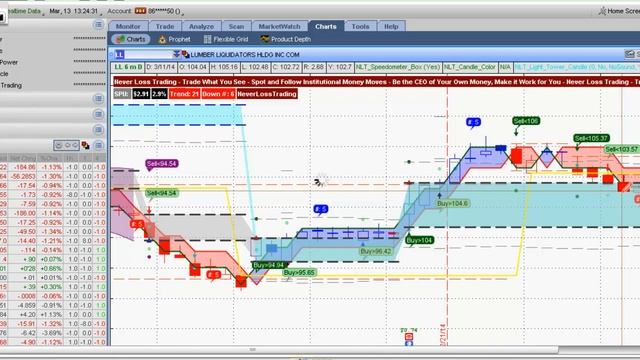Open the Home Screen button
This screenshot has height=360, width=640.
point(619,11)
